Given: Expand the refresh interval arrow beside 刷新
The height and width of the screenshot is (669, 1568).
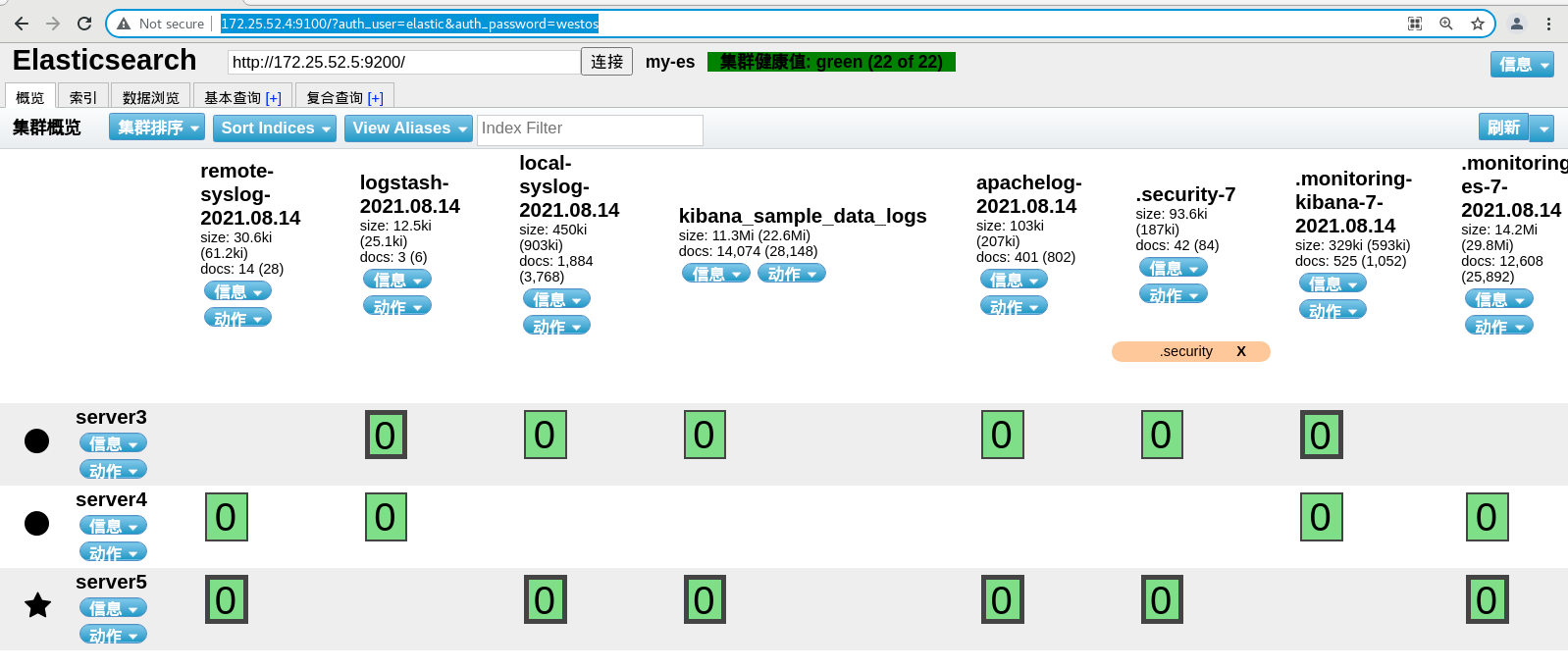Looking at the screenshot, I should 1542,128.
